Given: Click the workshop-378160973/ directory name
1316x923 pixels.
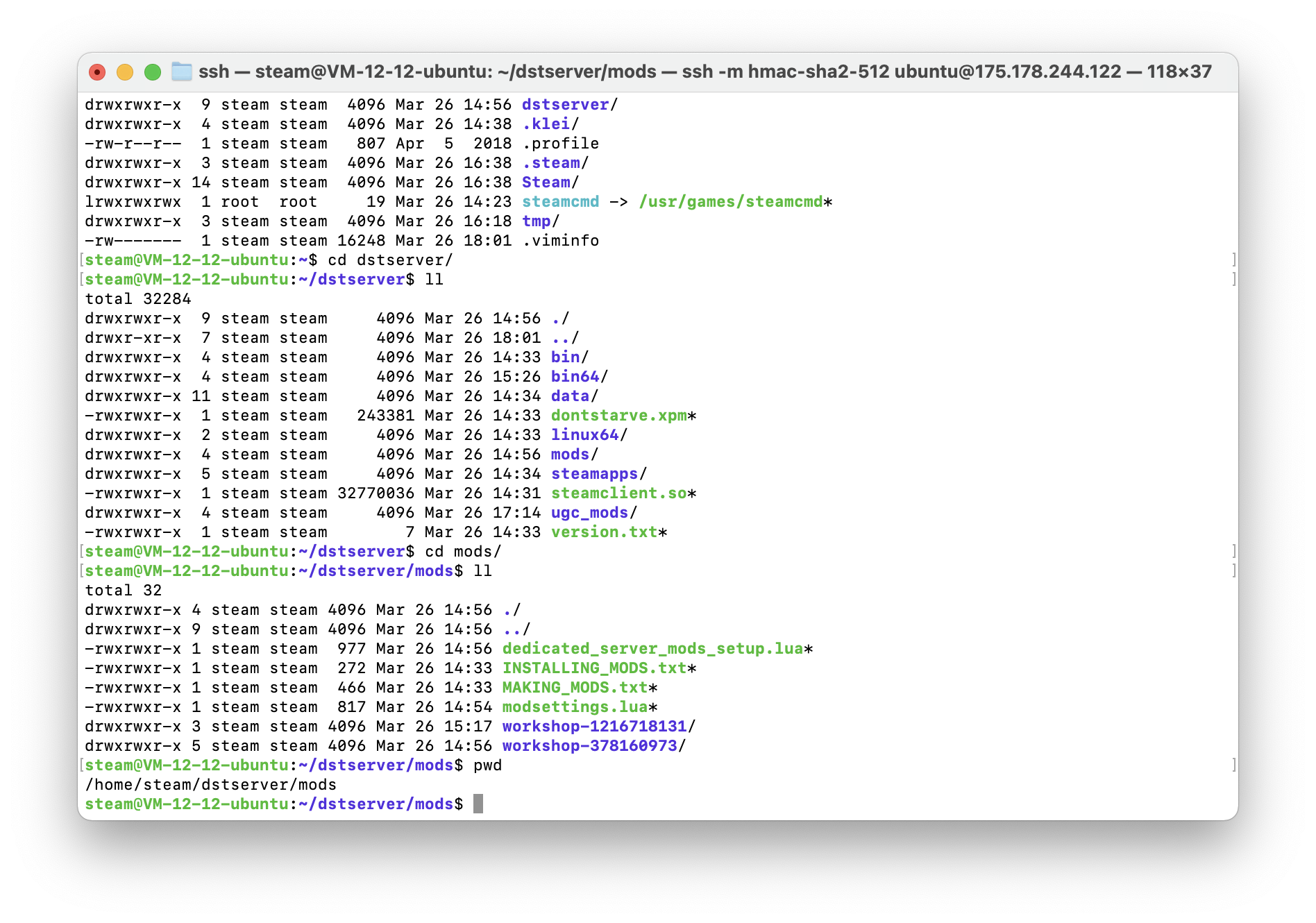Looking at the screenshot, I should 594,746.
